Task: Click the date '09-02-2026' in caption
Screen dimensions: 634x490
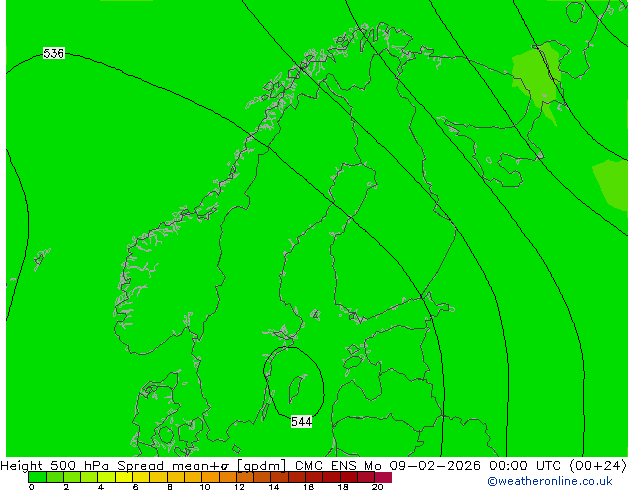Action: 435,466
